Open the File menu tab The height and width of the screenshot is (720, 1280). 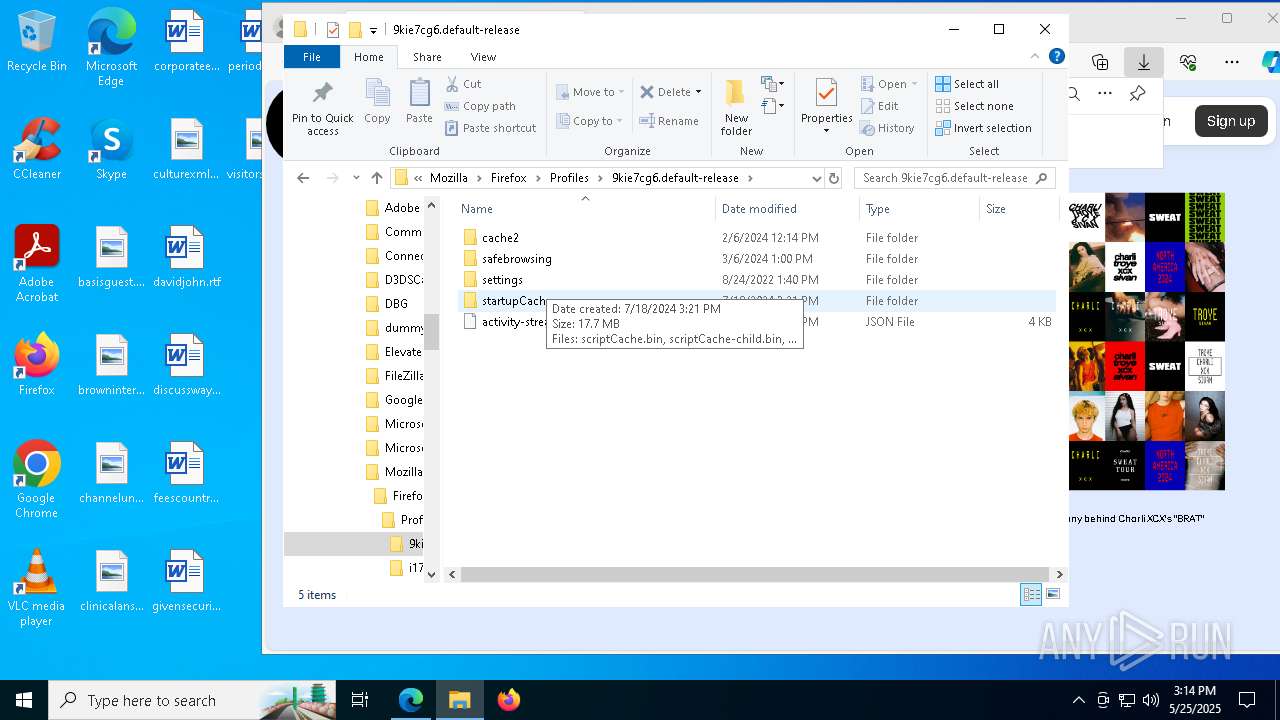pos(312,57)
